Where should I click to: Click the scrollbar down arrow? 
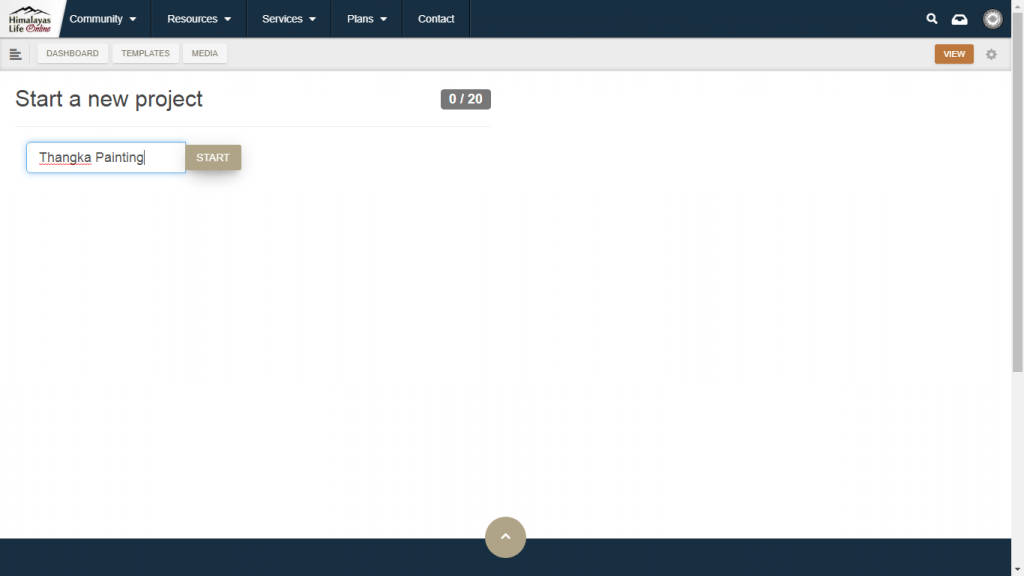click(1017, 570)
